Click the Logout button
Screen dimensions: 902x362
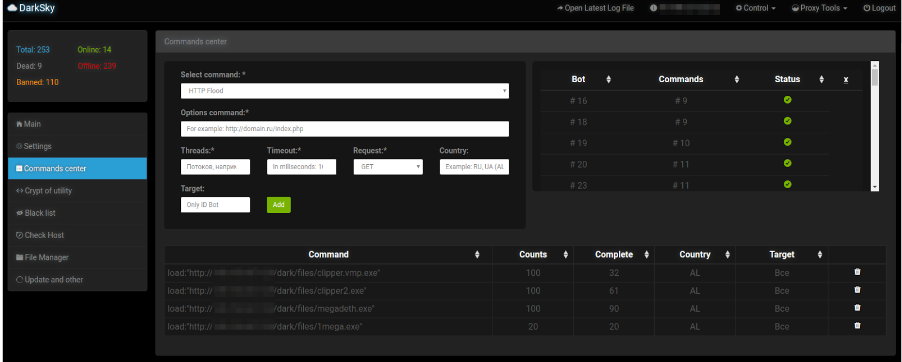879,9
